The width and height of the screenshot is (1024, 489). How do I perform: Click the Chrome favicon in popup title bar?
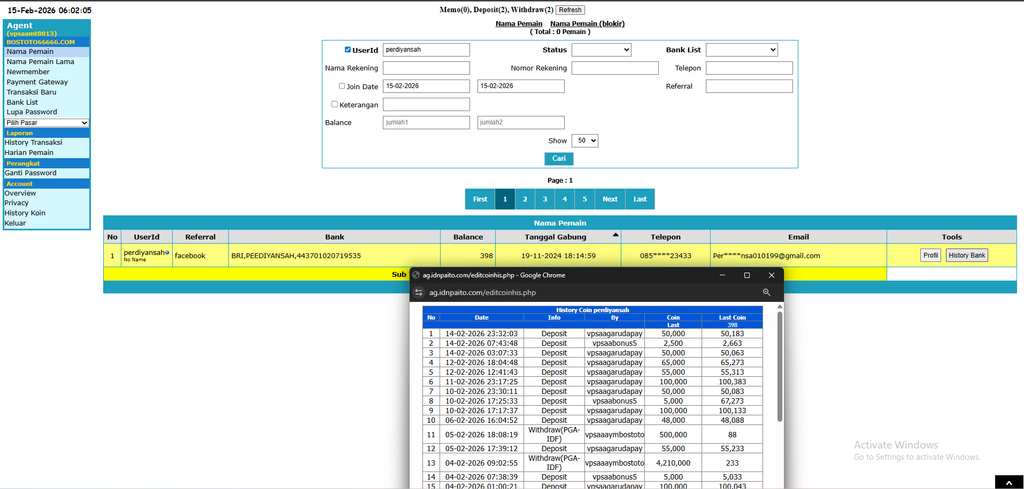tap(416, 276)
